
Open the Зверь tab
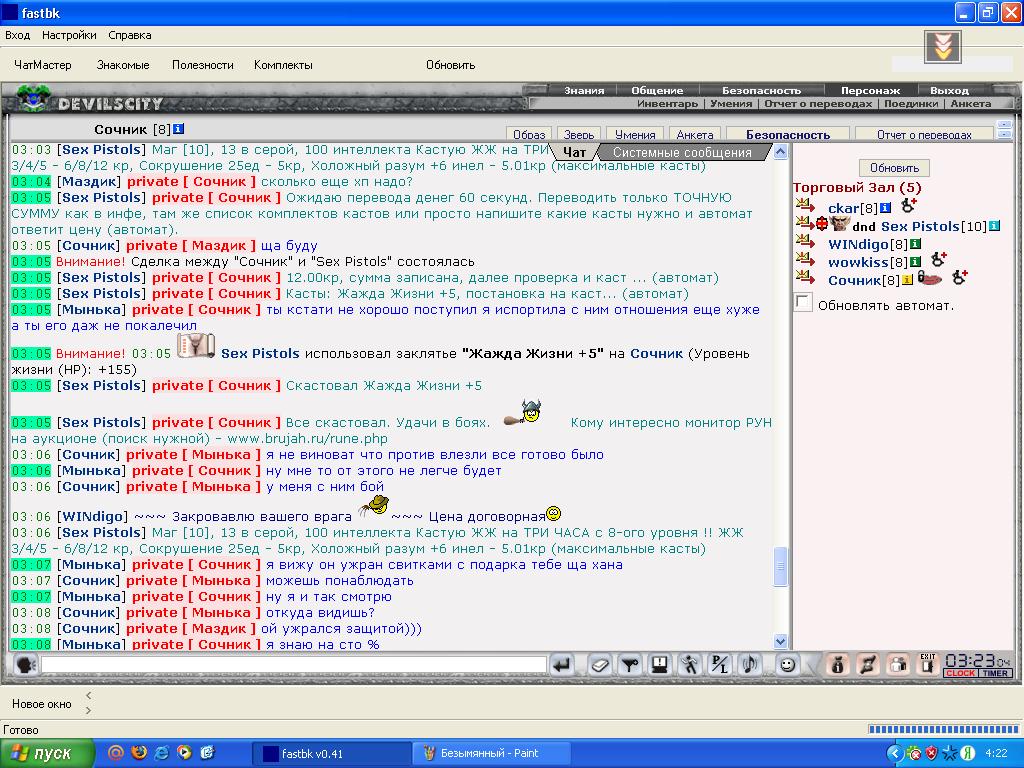point(579,135)
